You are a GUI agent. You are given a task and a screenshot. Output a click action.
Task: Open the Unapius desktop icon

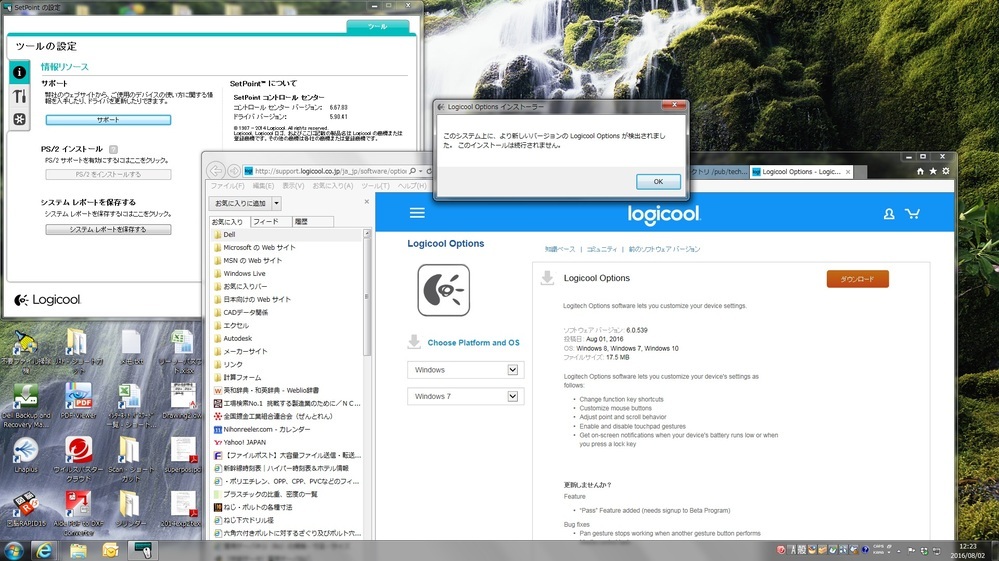(25, 455)
